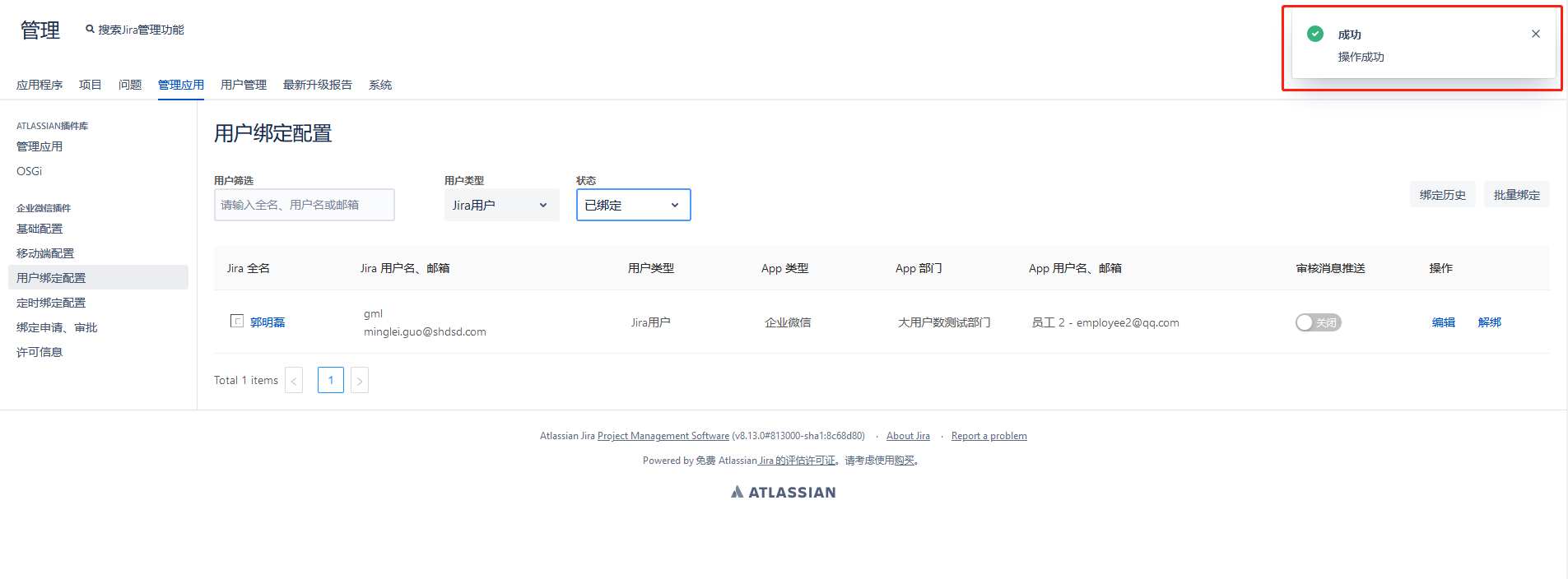
Task: Click the 批量绑定 button
Action: coord(1516,195)
